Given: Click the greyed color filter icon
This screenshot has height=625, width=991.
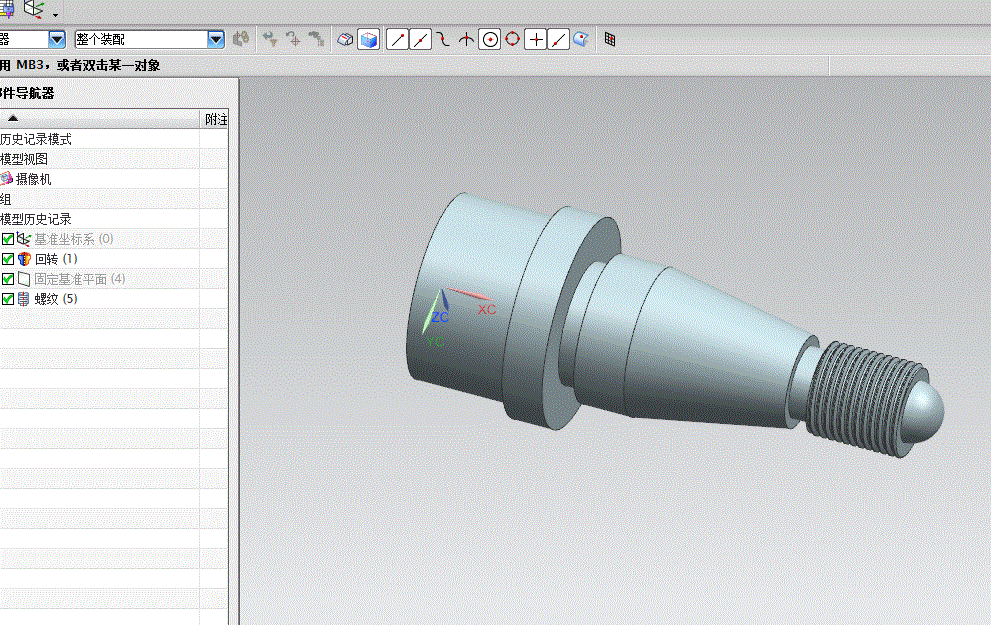Looking at the screenshot, I should pos(241,39).
